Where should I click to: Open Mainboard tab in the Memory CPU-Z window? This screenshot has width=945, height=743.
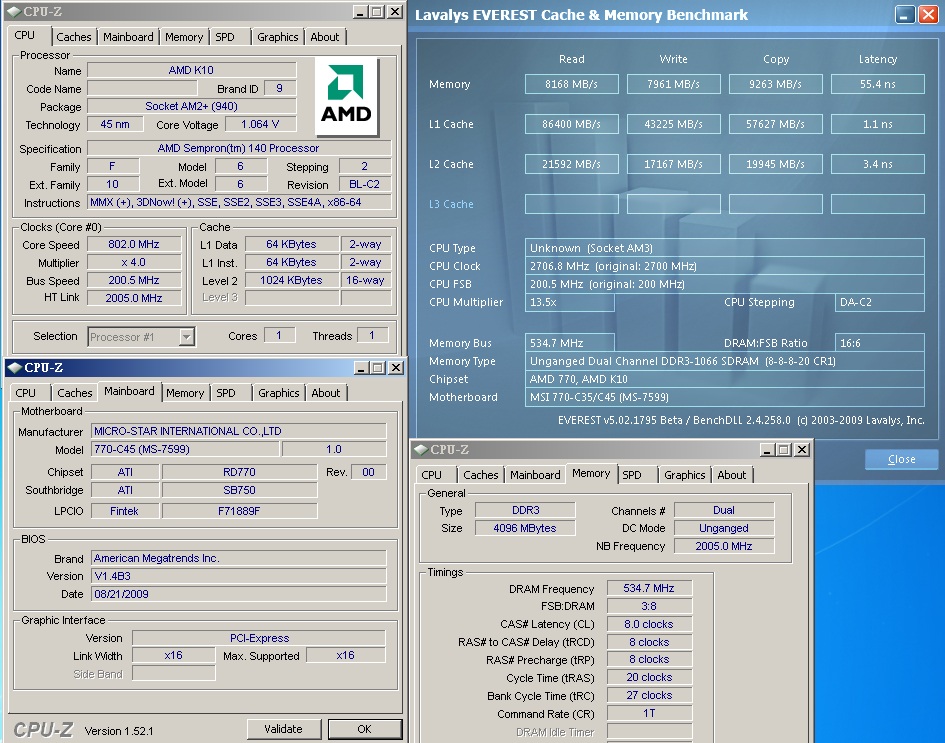point(535,475)
